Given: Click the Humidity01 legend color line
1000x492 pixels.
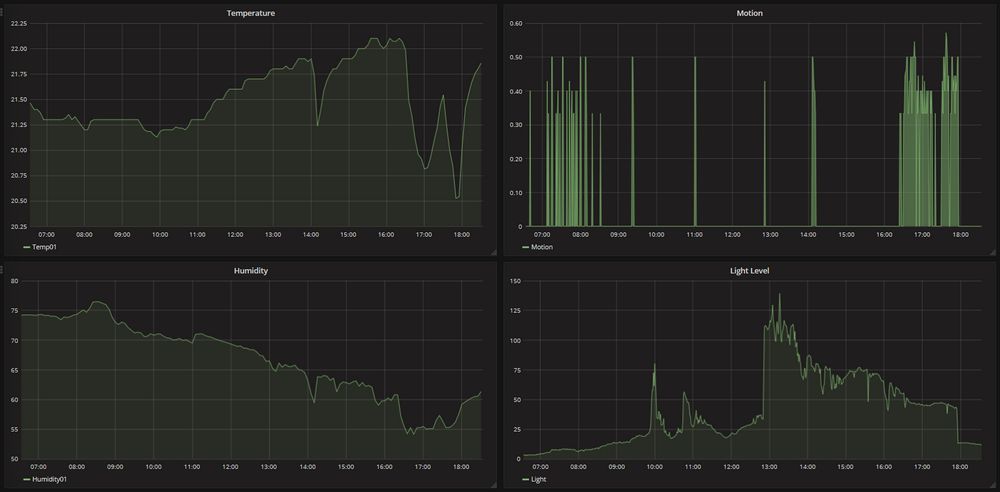Looking at the screenshot, I should (x=27, y=479).
